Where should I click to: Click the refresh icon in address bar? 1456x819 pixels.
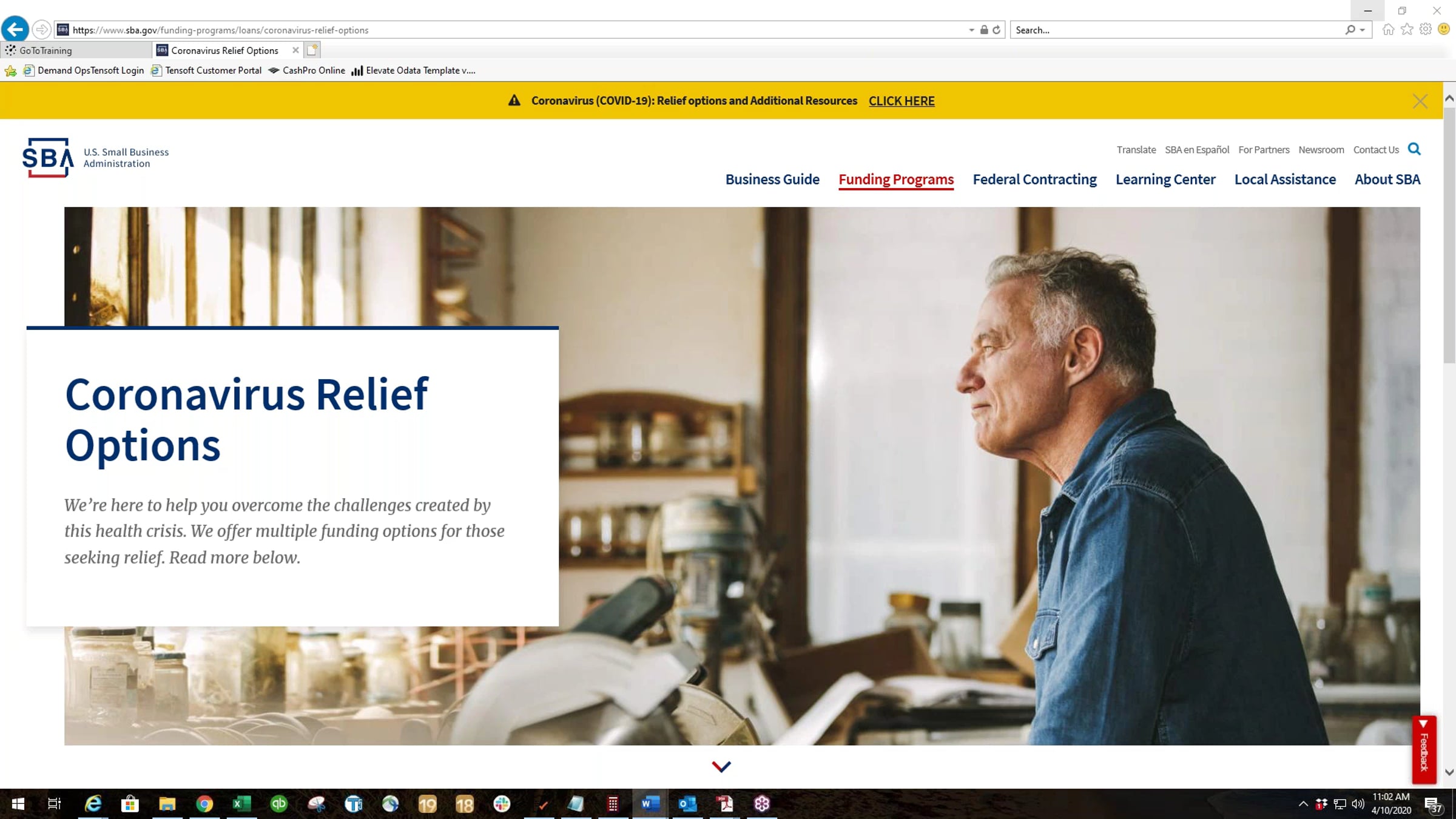point(996,30)
